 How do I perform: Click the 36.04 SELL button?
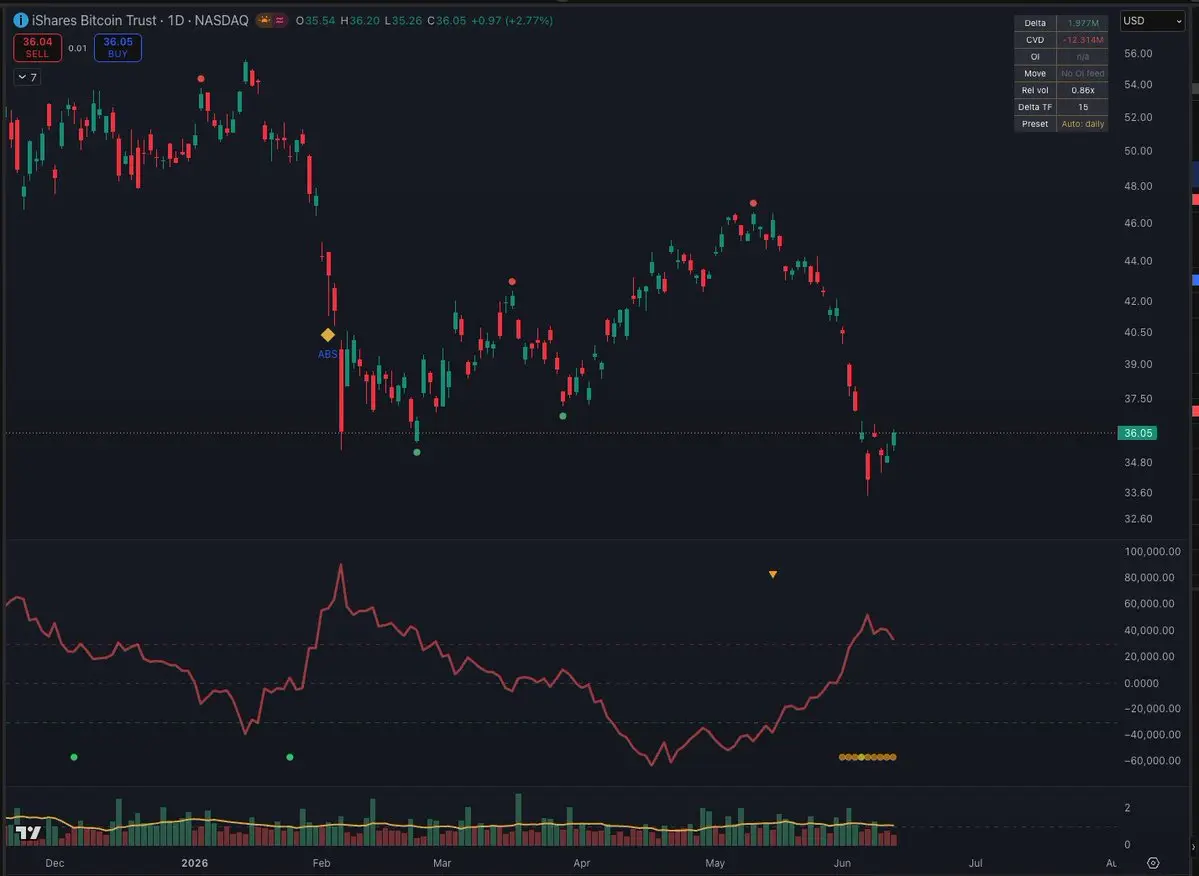click(37, 47)
